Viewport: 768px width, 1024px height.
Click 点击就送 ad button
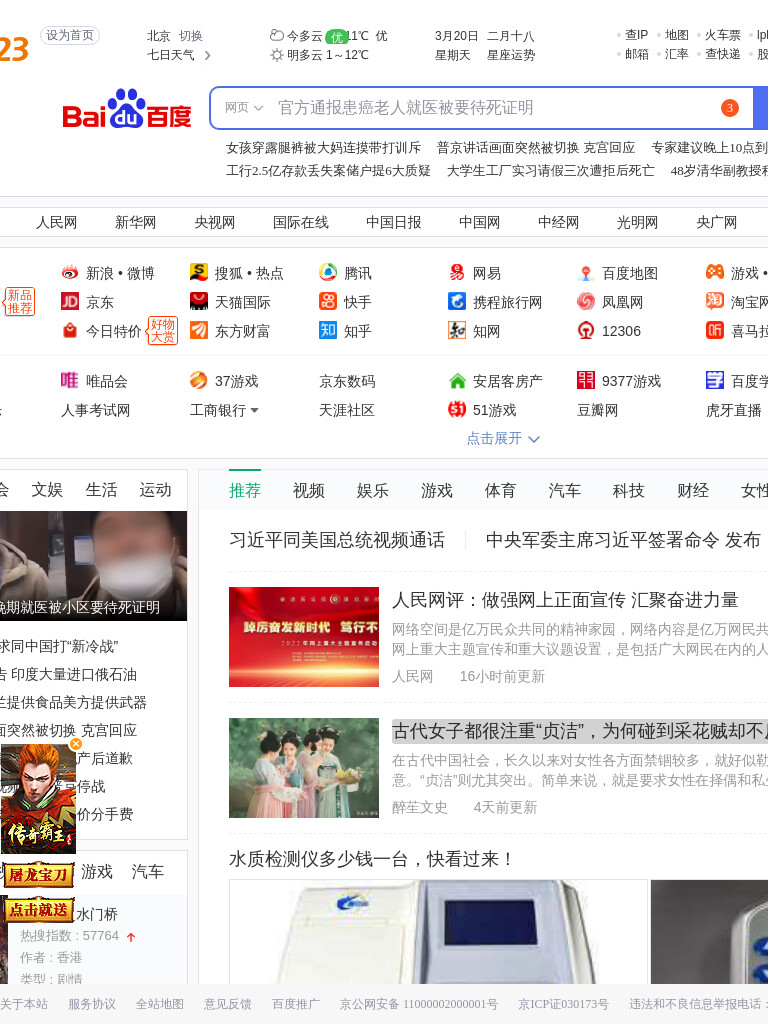coord(38,910)
